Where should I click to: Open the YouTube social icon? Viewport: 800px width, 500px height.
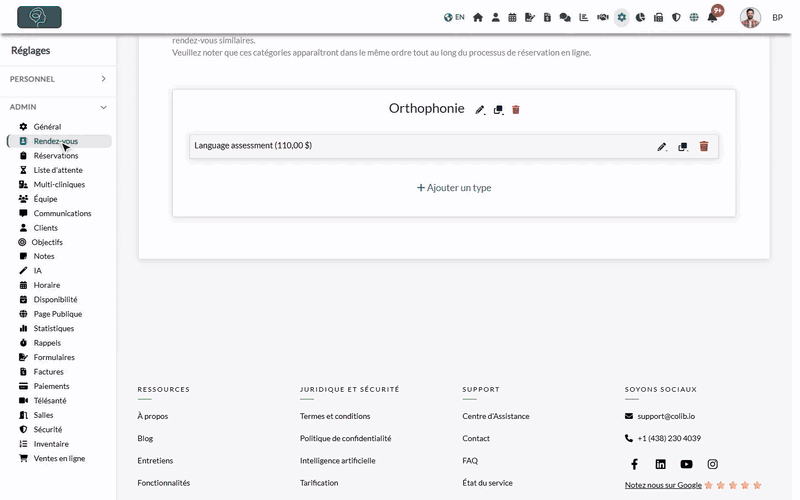(686, 464)
